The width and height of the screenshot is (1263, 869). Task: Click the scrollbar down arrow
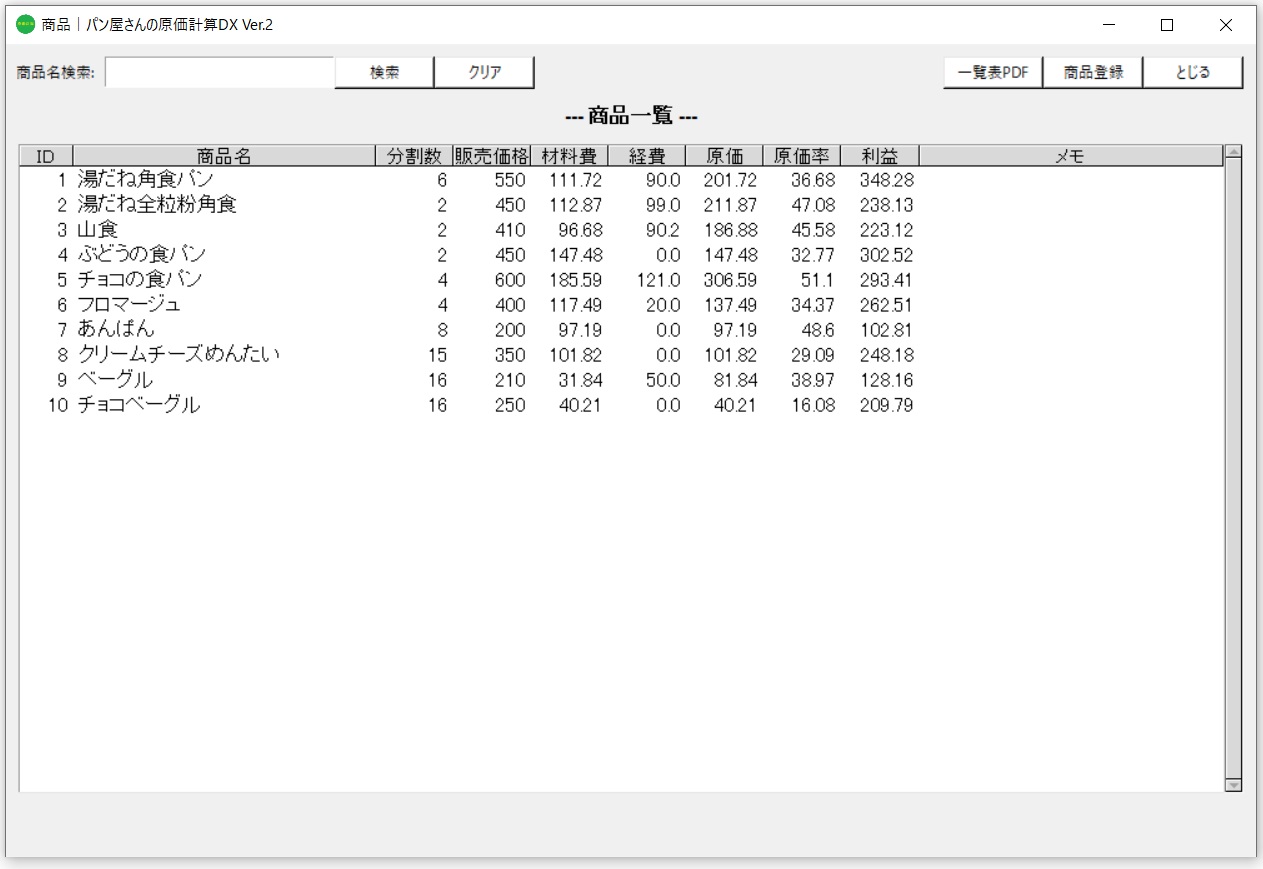point(1232,786)
